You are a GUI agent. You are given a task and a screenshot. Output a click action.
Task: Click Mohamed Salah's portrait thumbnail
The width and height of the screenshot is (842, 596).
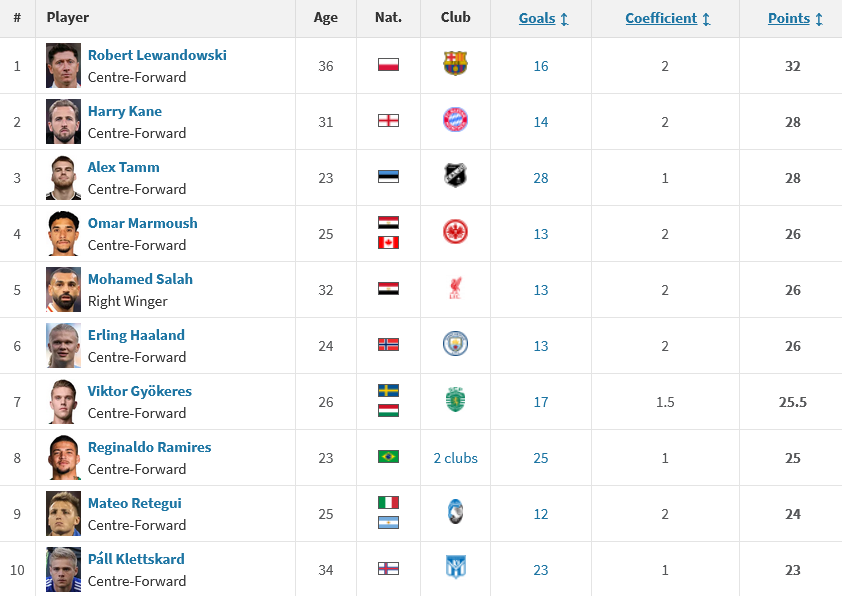pos(63,289)
